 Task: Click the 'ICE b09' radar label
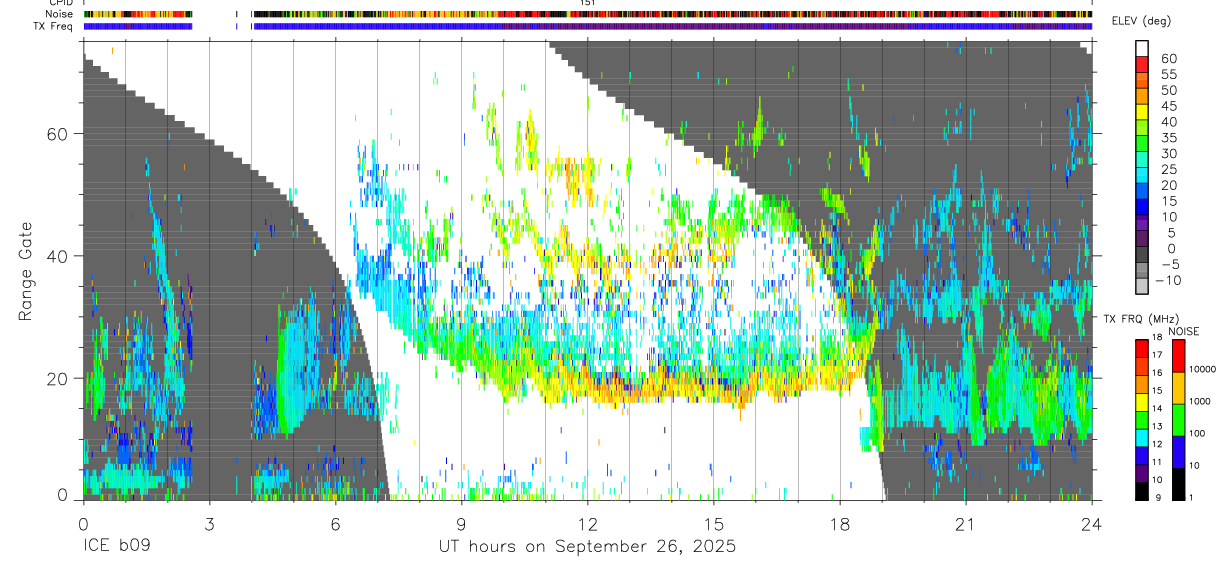tap(115, 546)
